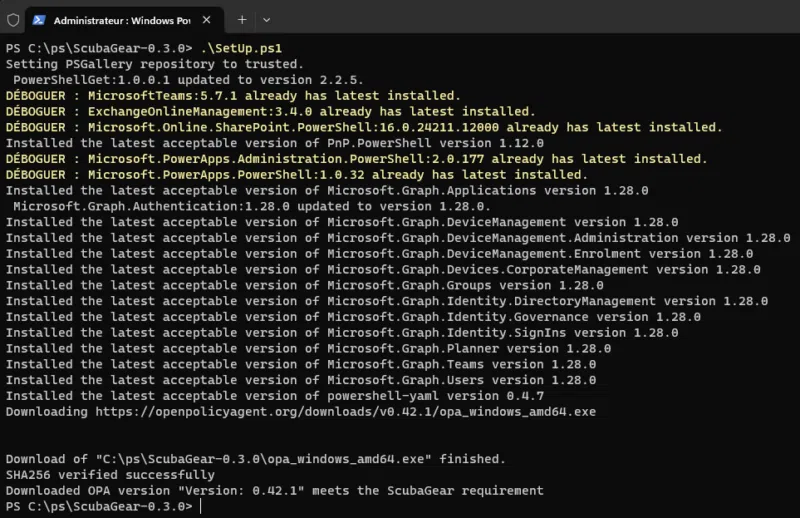Viewport: 800px width, 518px height.
Task: Click the Microsoft.Graph.DeviceManagement version 1.28.0 line
Action: (x=342, y=223)
